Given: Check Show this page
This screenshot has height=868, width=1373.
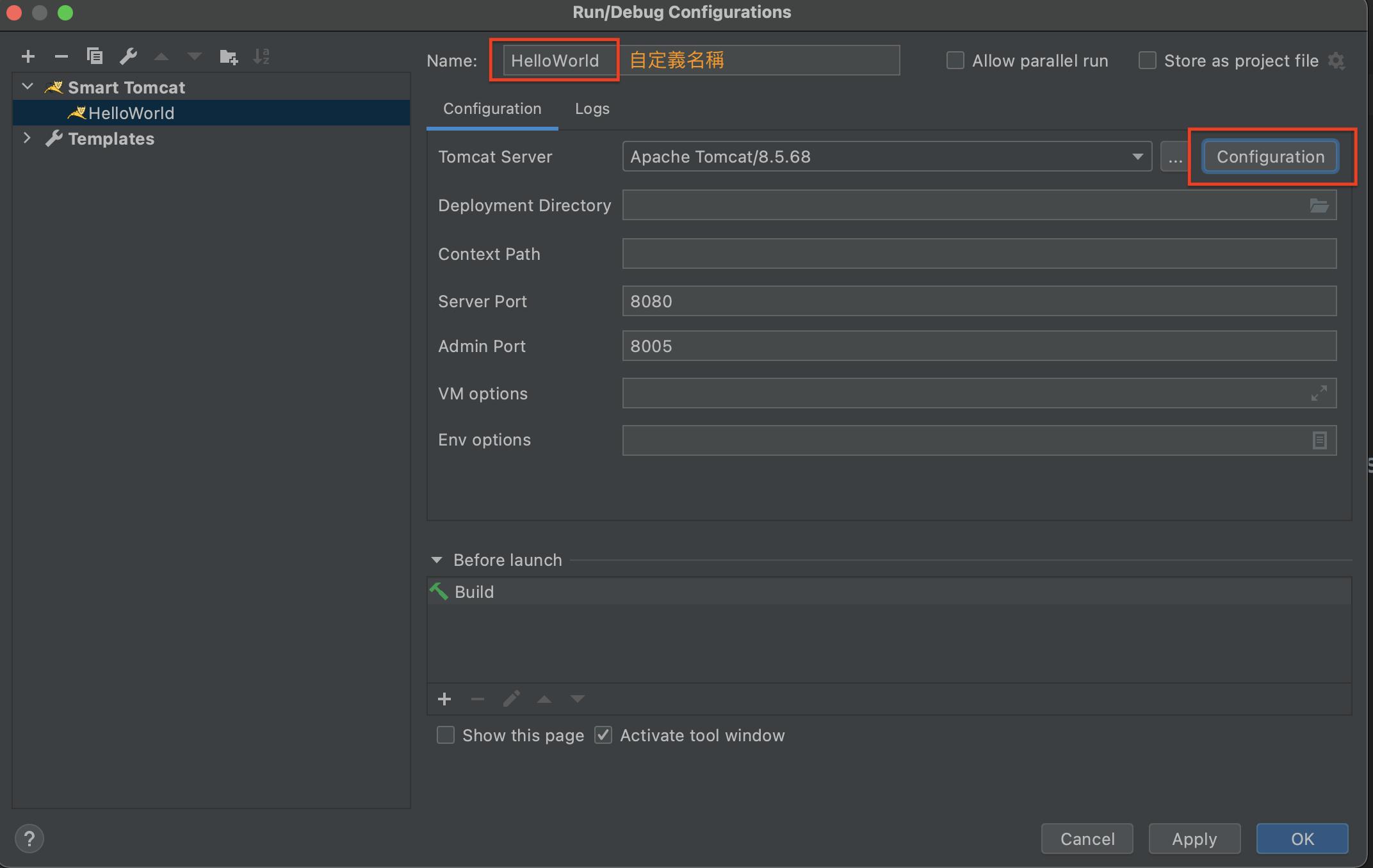Looking at the screenshot, I should 446,735.
